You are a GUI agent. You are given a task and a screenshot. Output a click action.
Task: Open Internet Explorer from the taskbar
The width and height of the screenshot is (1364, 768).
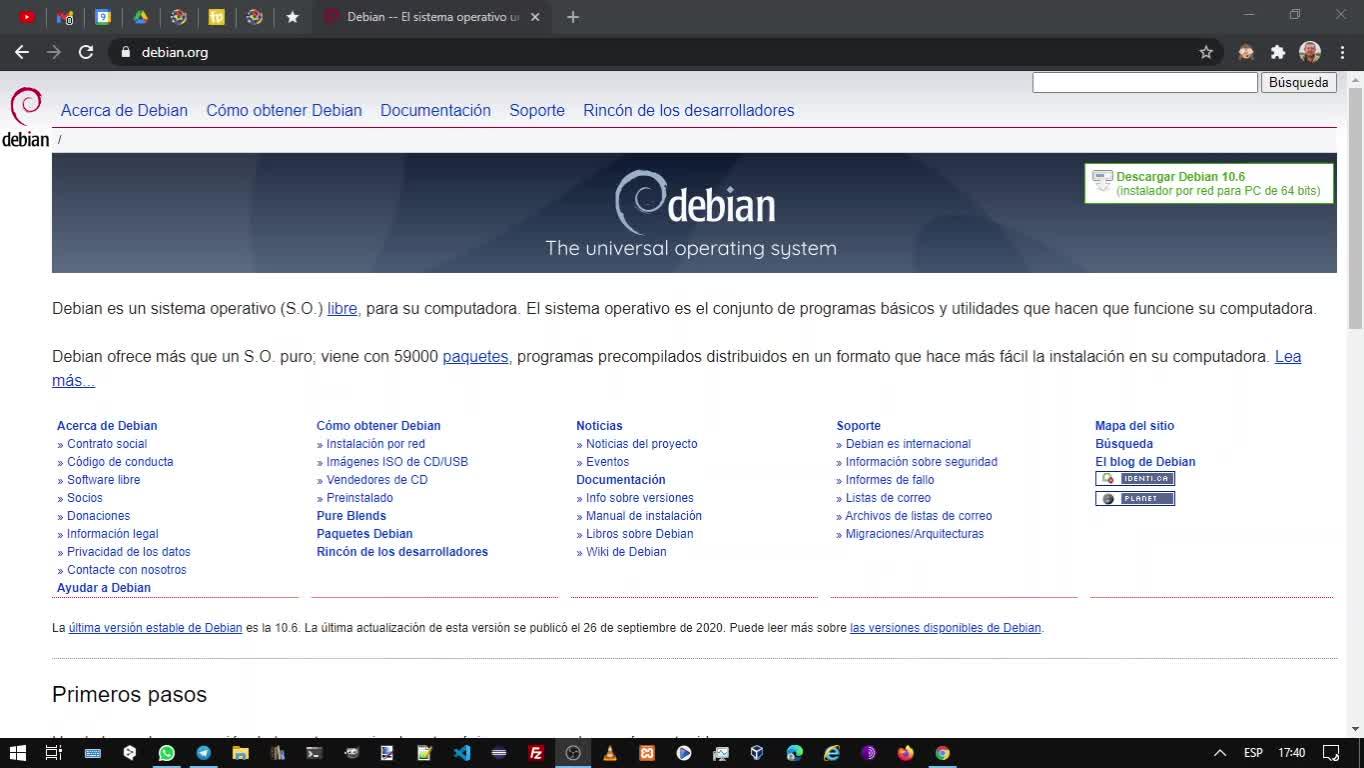coord(831,753)
